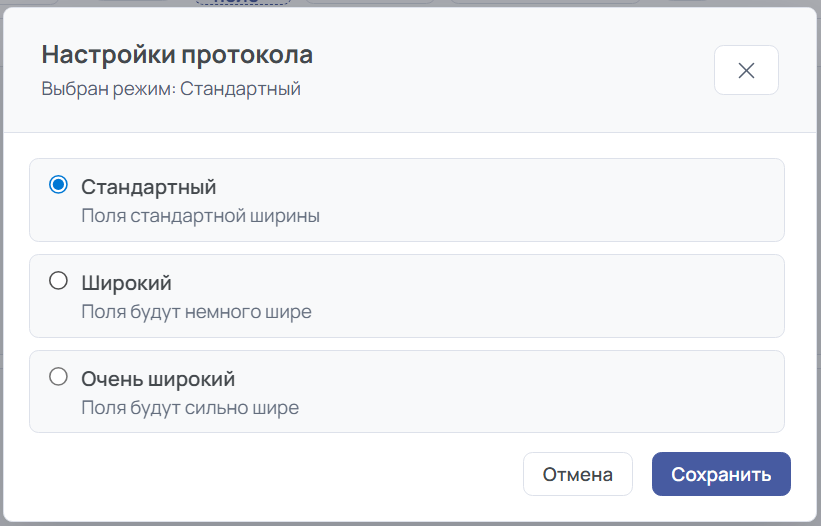Screen dimensions: 821x526
Task: Save settings with the Сохранить button
Action: [721, 474]
